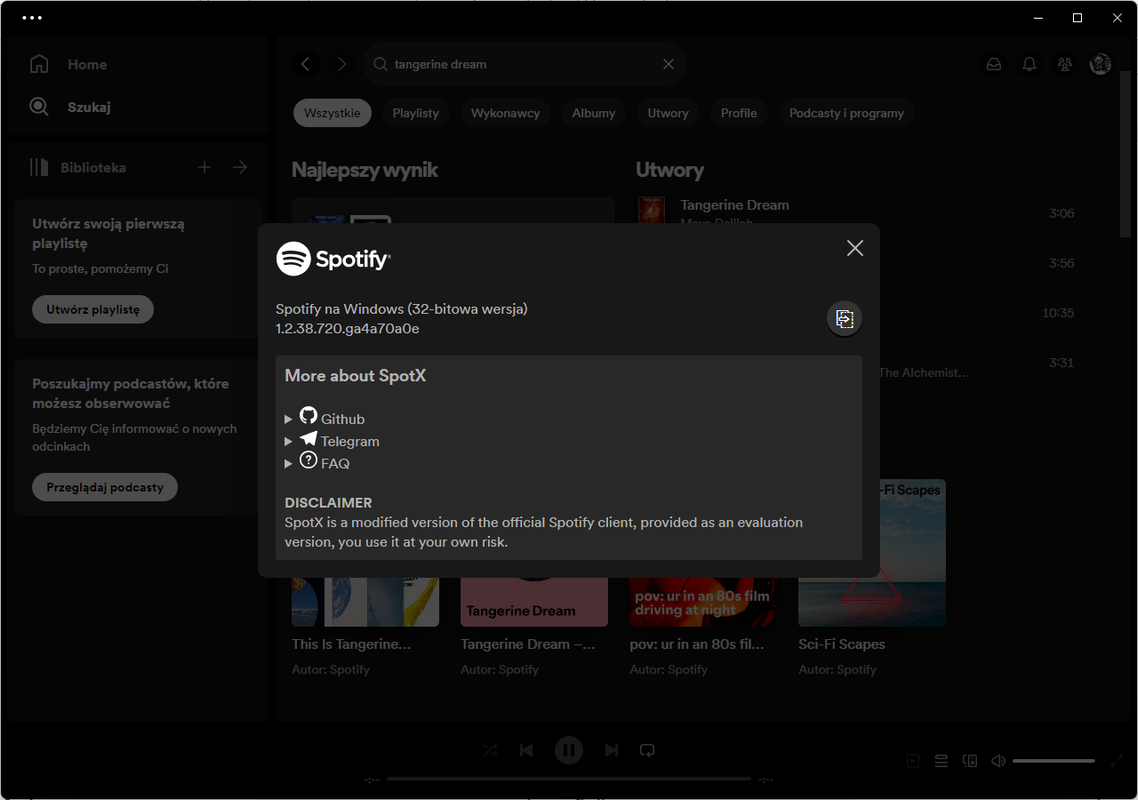Select the Albumy filter tab
Screen dimensions: 1138x800
point(594,113)
